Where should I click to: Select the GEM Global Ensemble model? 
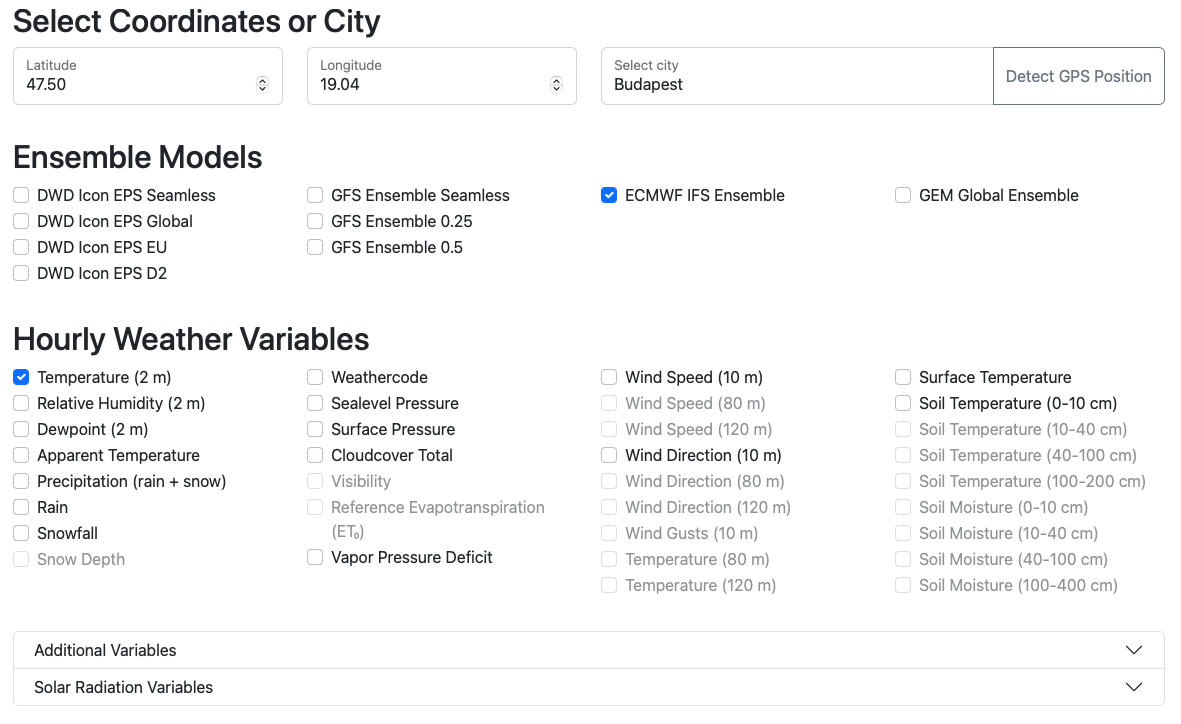click(x=902, y=195)
